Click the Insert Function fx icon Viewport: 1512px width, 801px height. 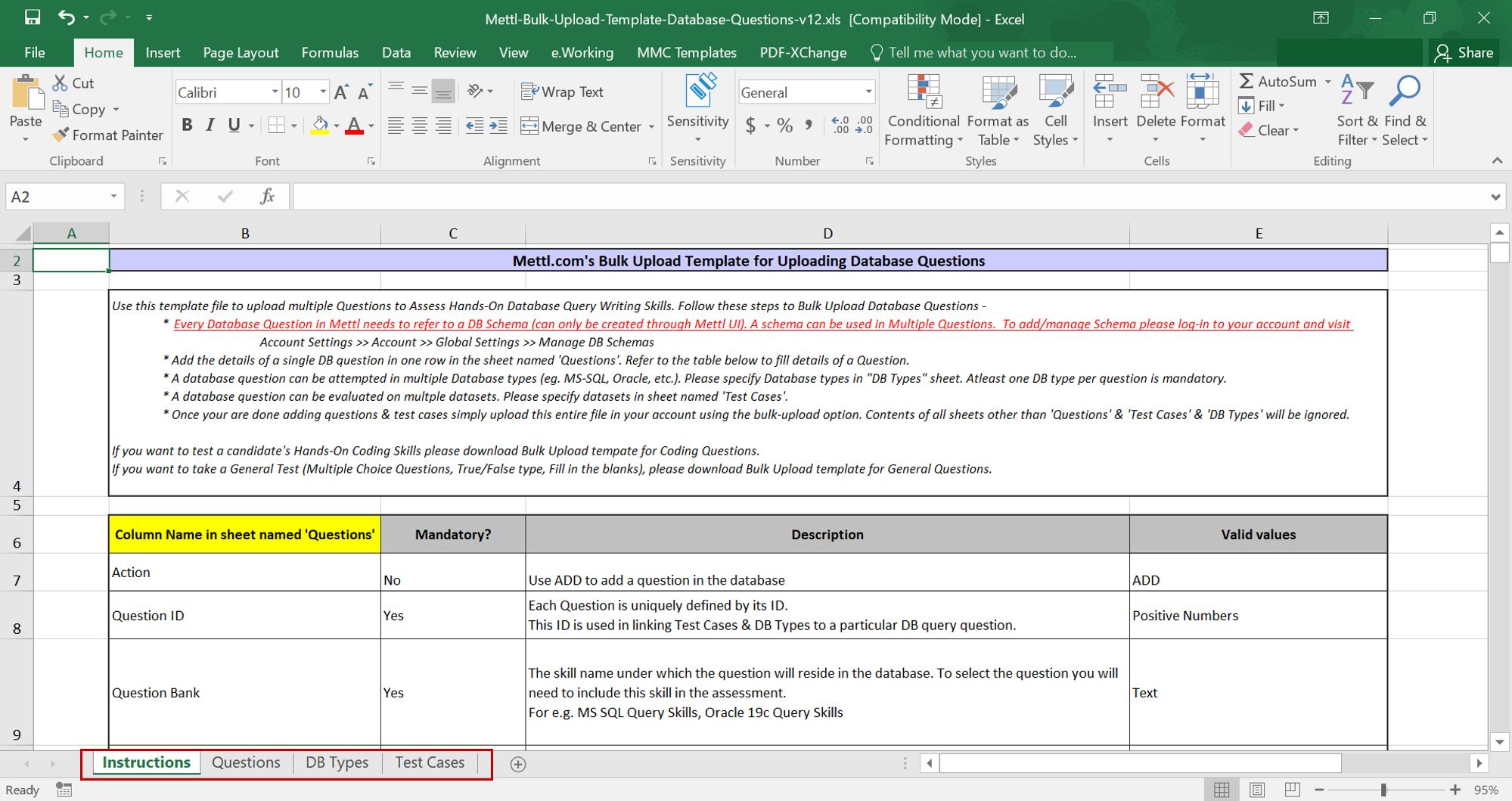267,197
